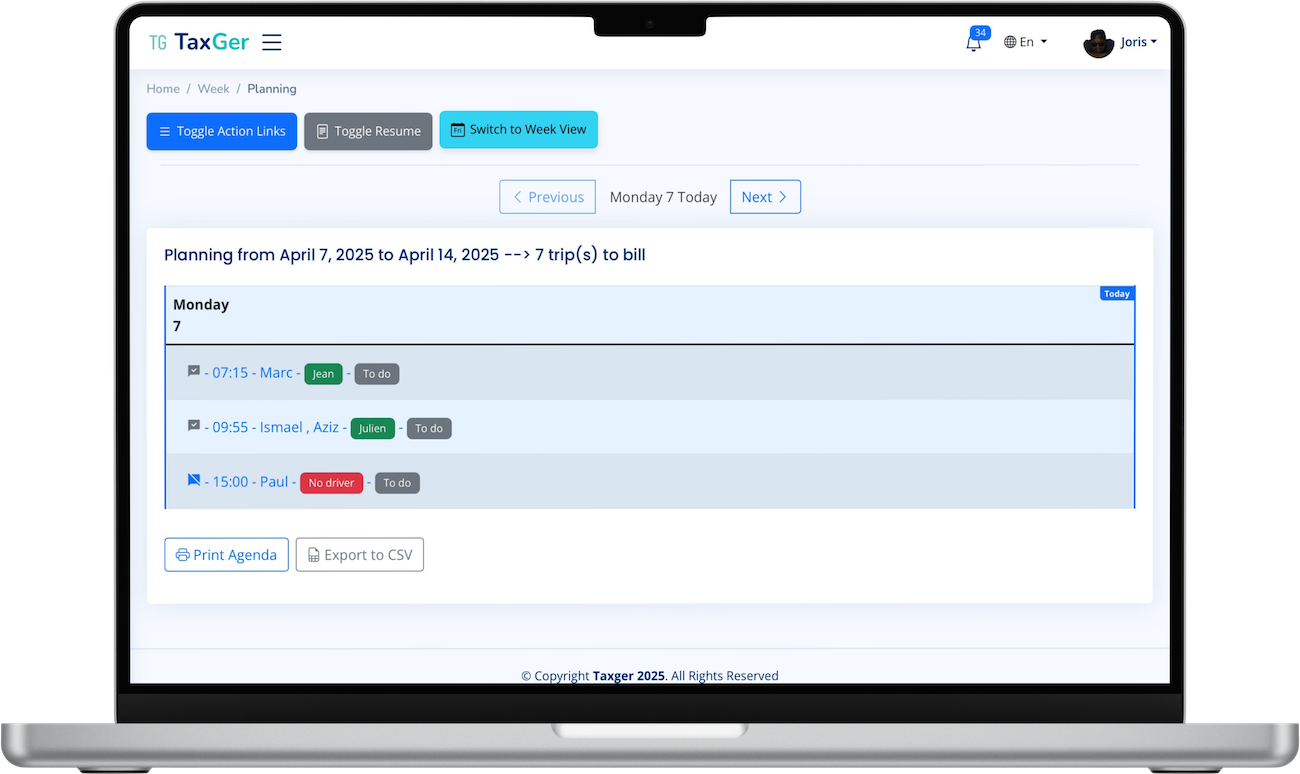Screen dimensions: 1300x774
Task: Expand the Joris user account menu
Action: coord(1138,42)
